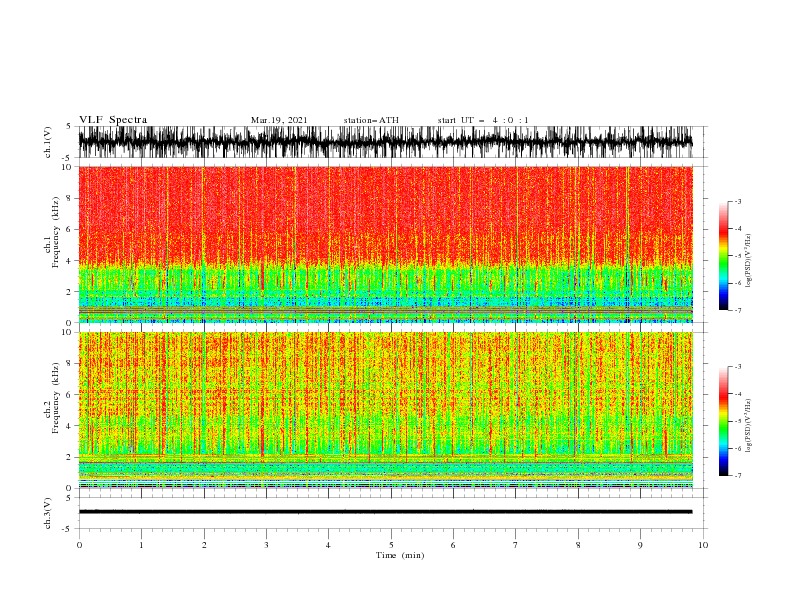
Task: Click the "10" tick on the time axis
Action: coord(703,545)
